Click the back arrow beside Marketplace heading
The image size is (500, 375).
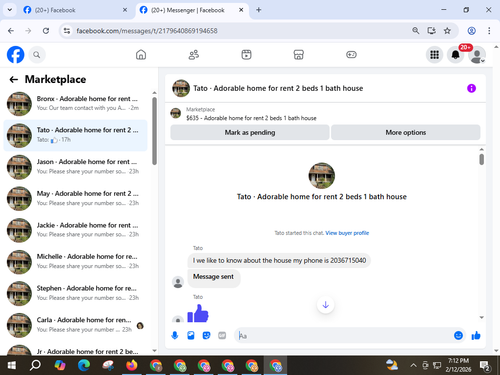pos(14,79)
